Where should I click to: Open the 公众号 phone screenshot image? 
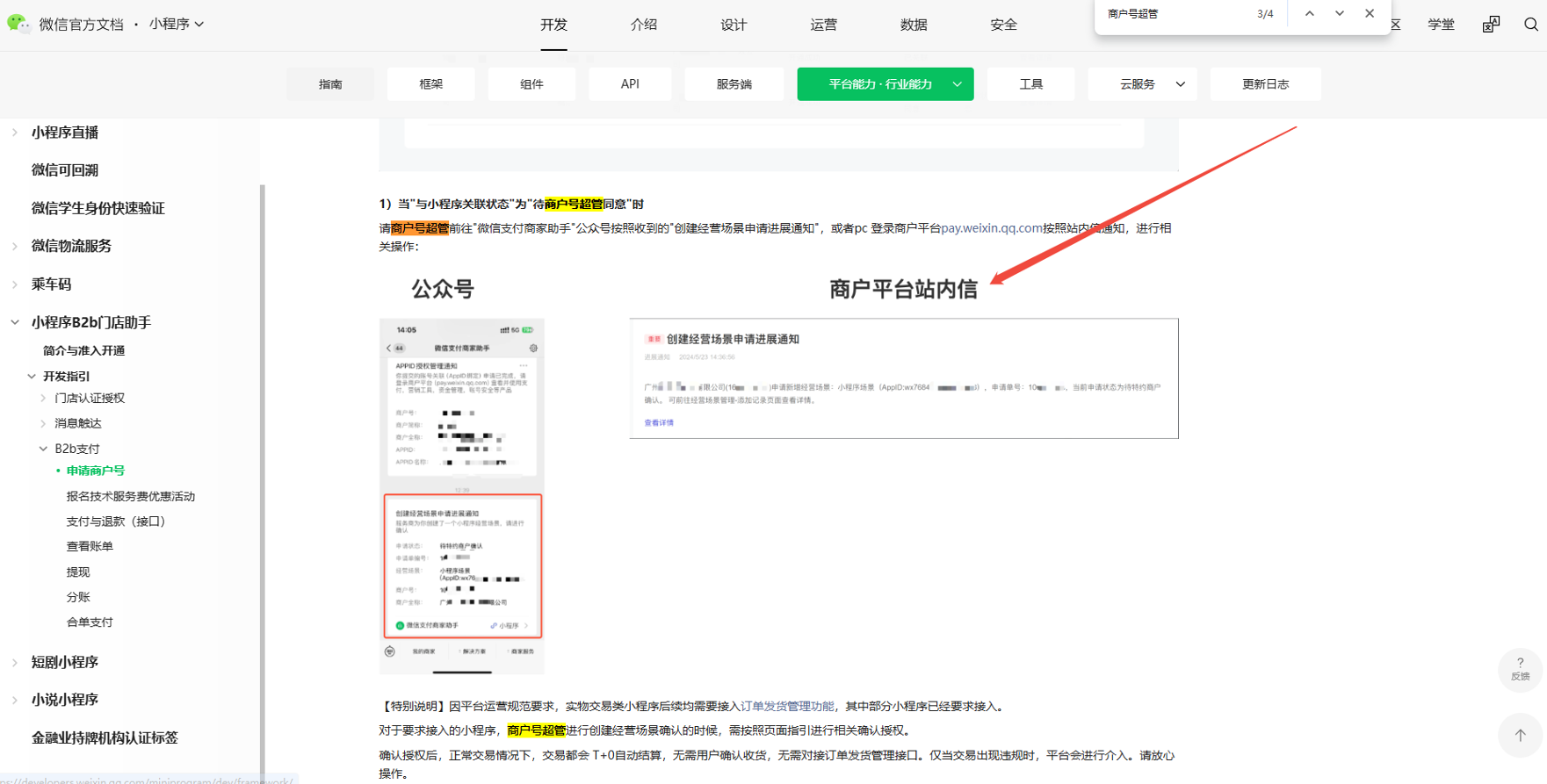click(x=462, y=496)
